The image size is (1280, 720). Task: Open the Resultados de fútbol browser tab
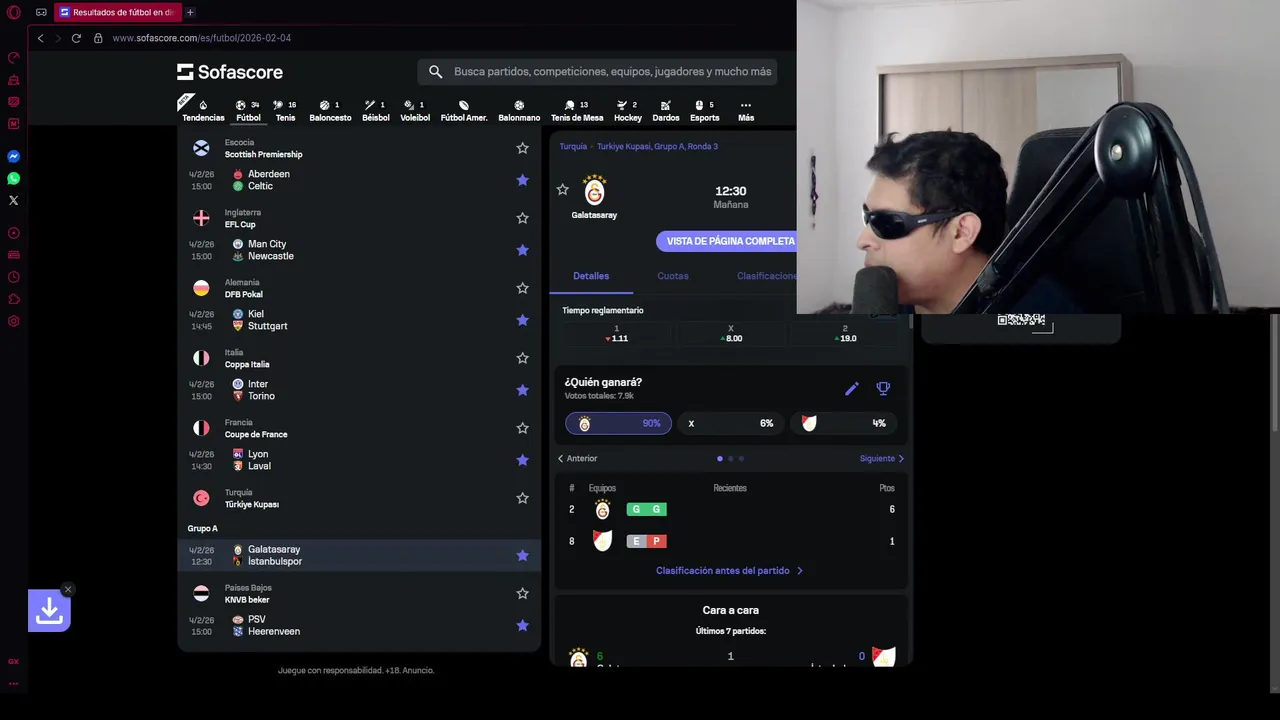coord(116,12)
